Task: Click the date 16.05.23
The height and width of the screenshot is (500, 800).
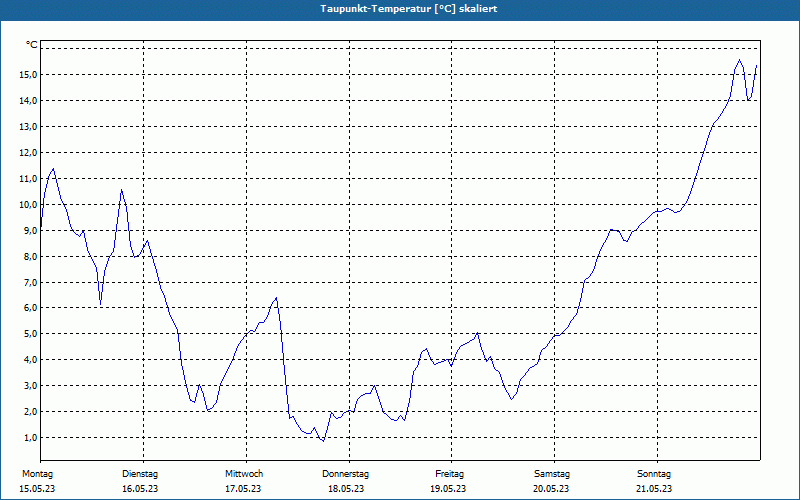Action: point(140,489)
